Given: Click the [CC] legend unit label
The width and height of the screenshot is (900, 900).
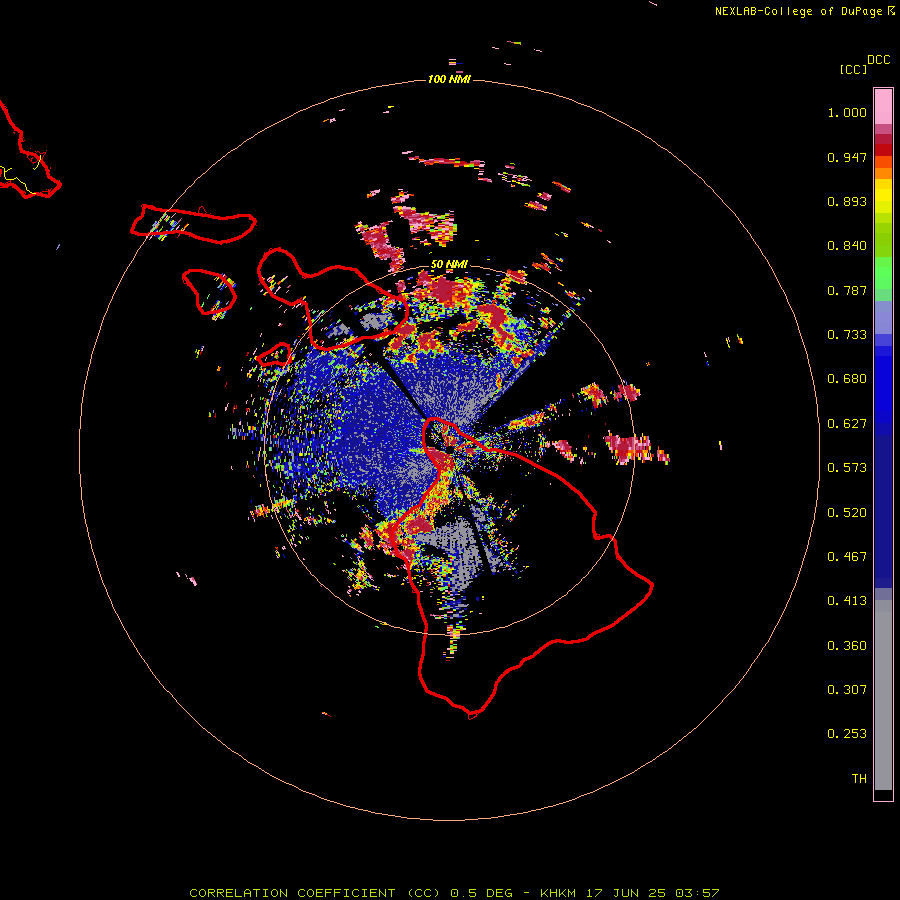Looking at the screenshot, I should coord(853,69).
